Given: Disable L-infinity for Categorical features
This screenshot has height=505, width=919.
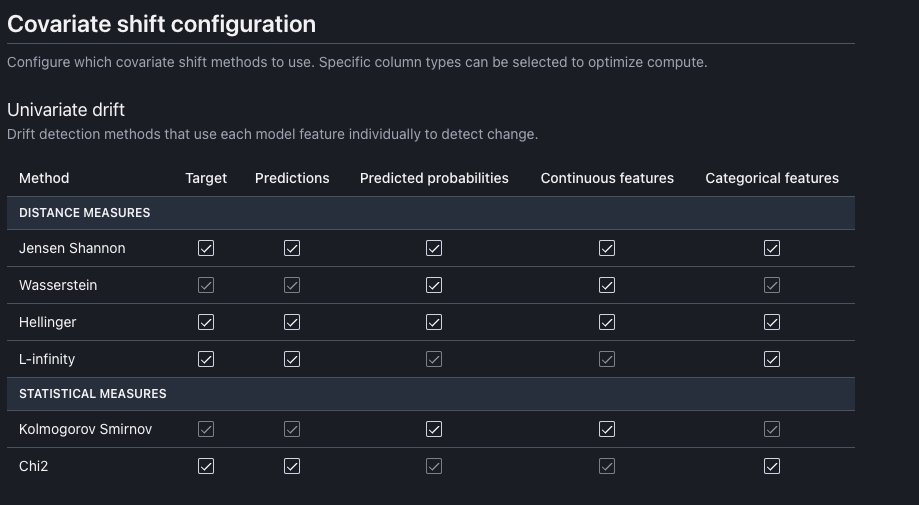Looking at the screenshot, I should (772, 359).
